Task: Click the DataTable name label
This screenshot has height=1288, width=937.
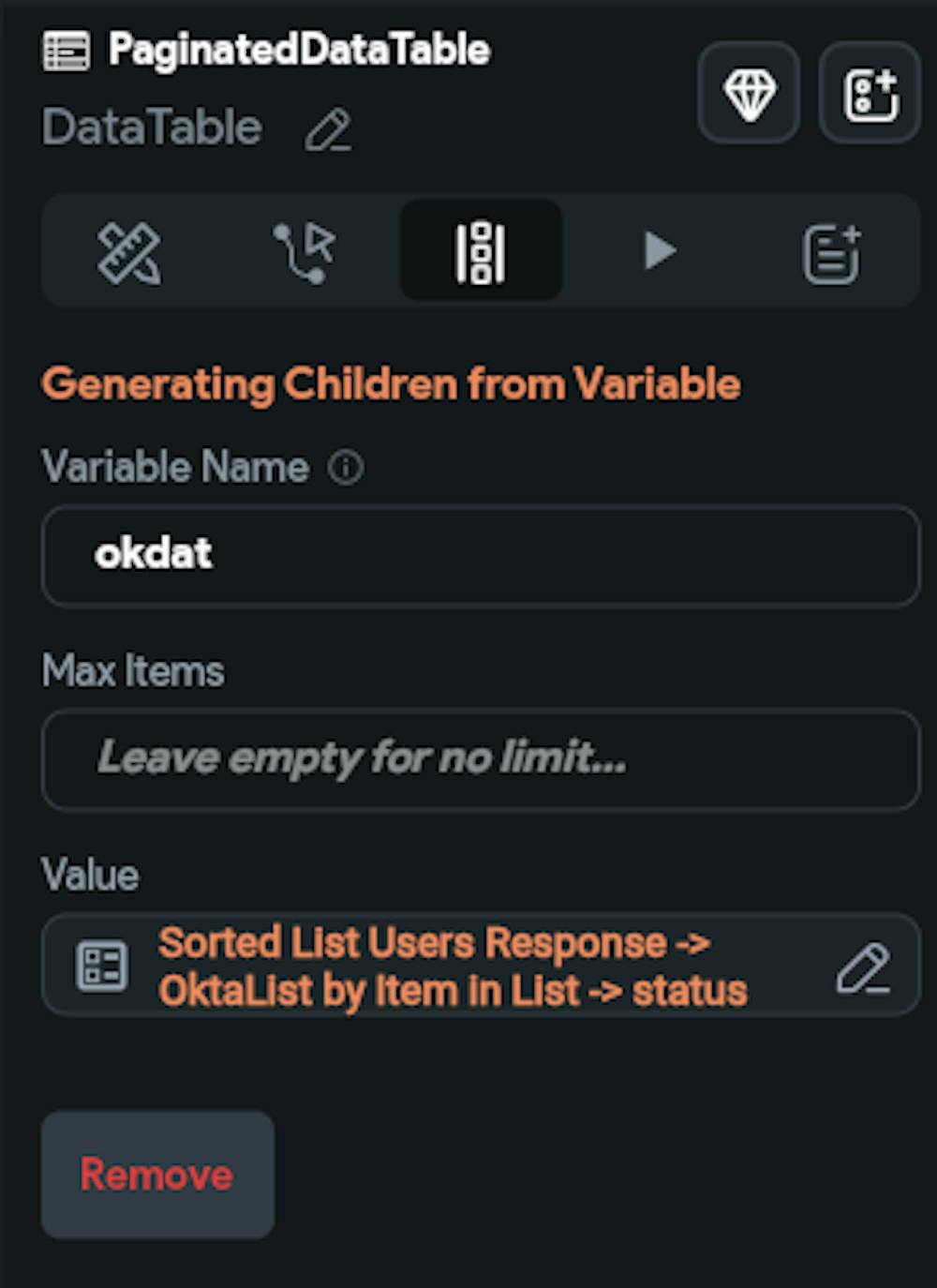Action: coord(152,127)
